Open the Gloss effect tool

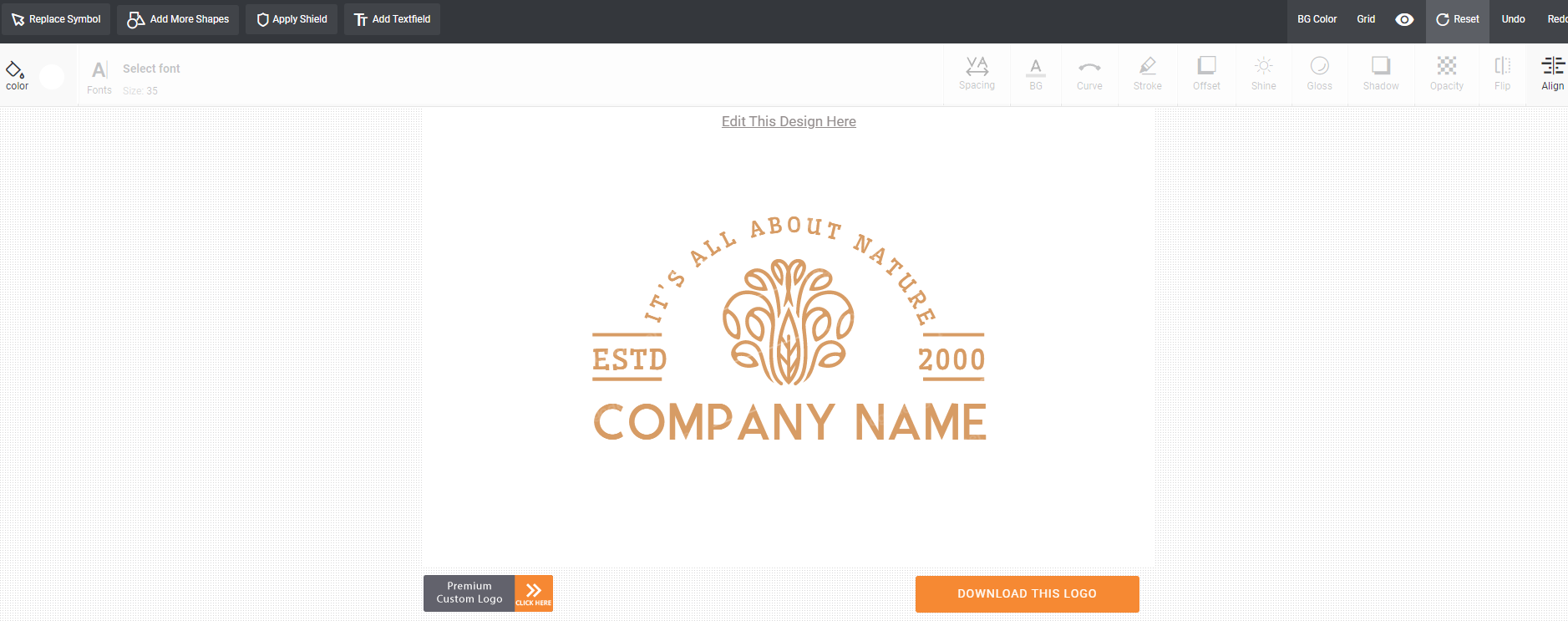pyautogui.click(x=1320, y=74)
